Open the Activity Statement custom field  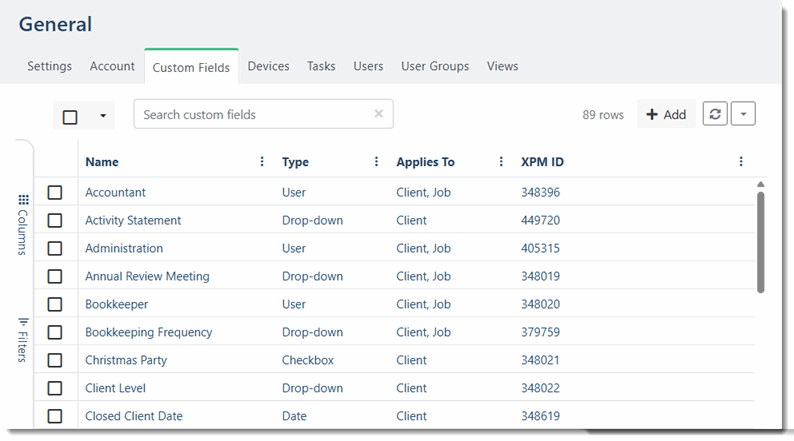click(x=133, y=220)
